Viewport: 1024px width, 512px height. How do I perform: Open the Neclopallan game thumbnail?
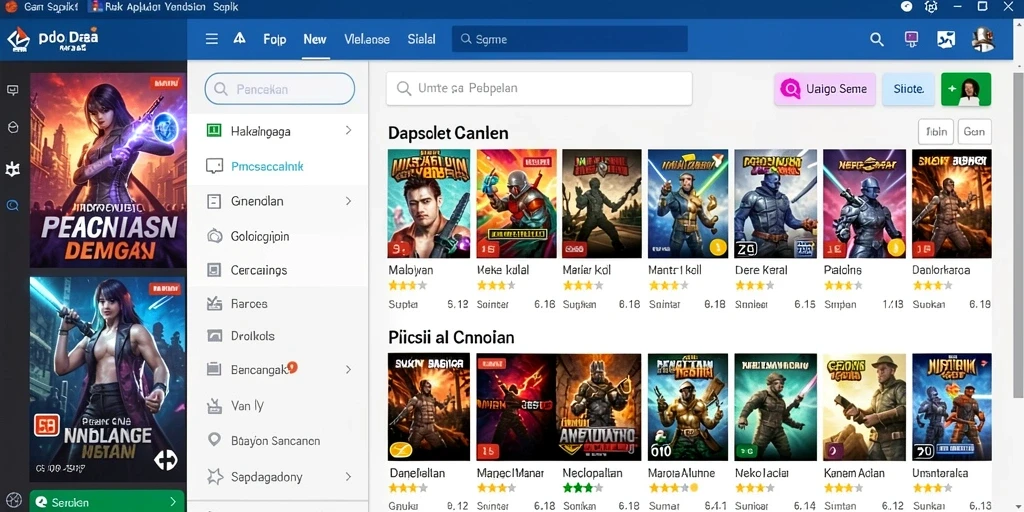(x=599, y=408)
